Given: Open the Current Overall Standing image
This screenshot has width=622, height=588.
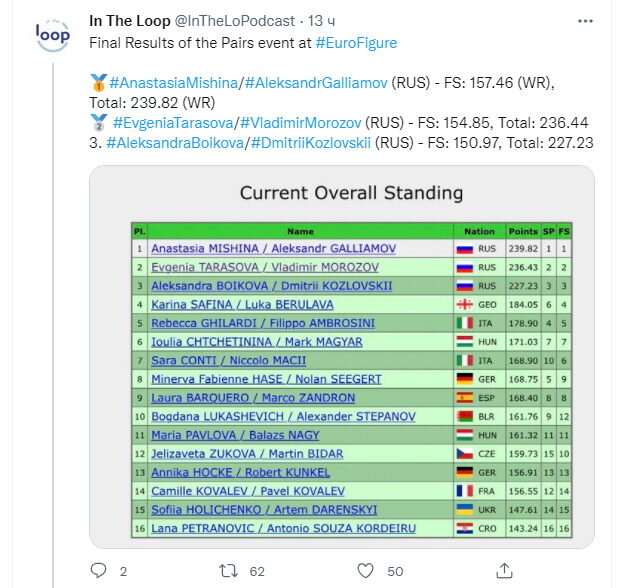Looking at the screenshot, I should point(342,357).
